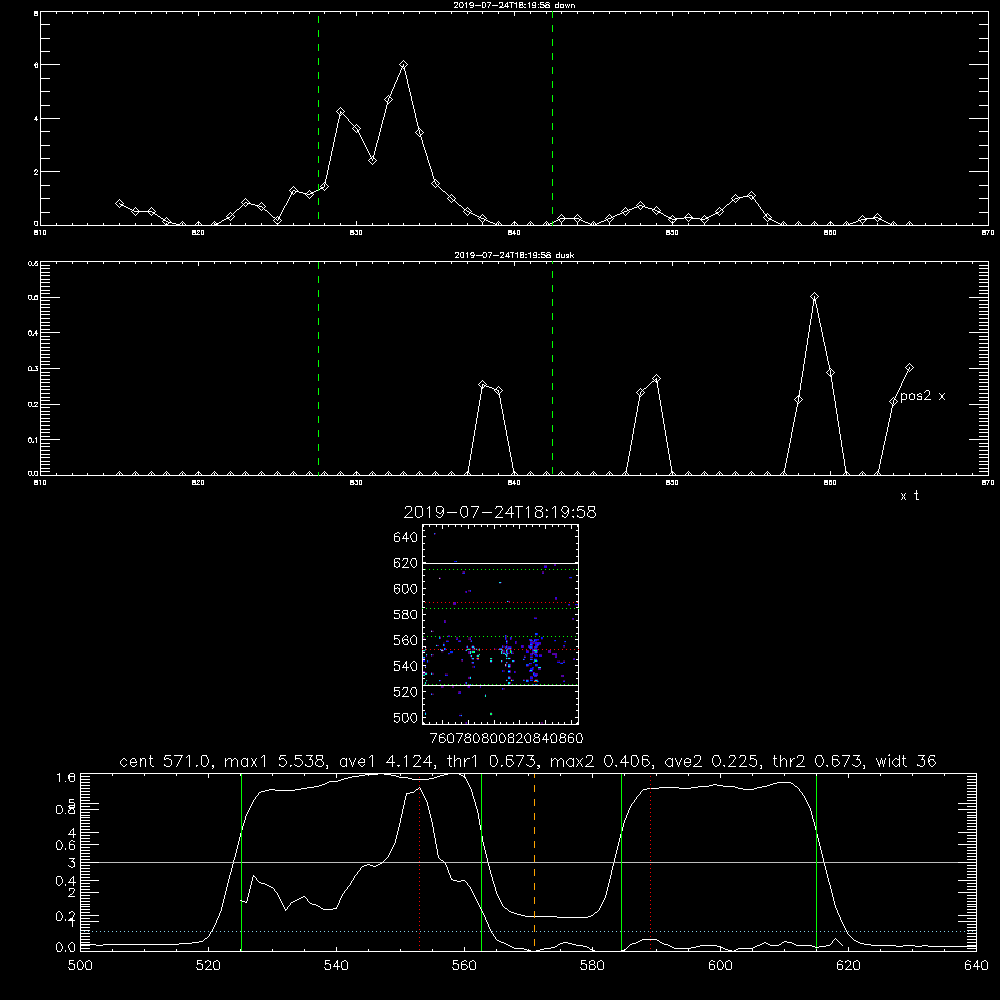This screenshot has width=1000, height=1000.
Task: Click the '560' x-axis label of bottom plot
Action: [464, 966]
